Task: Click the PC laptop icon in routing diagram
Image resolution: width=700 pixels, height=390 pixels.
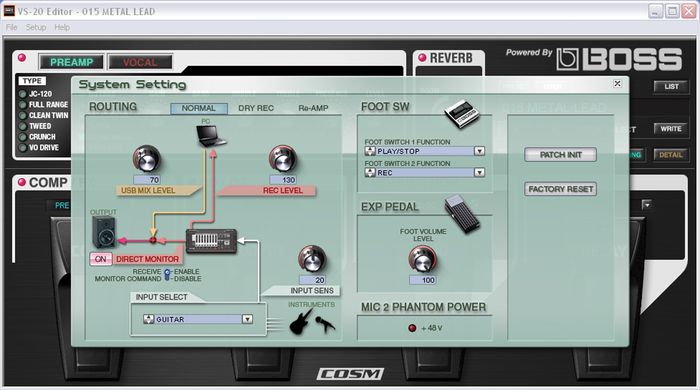Action: point(211,136)
